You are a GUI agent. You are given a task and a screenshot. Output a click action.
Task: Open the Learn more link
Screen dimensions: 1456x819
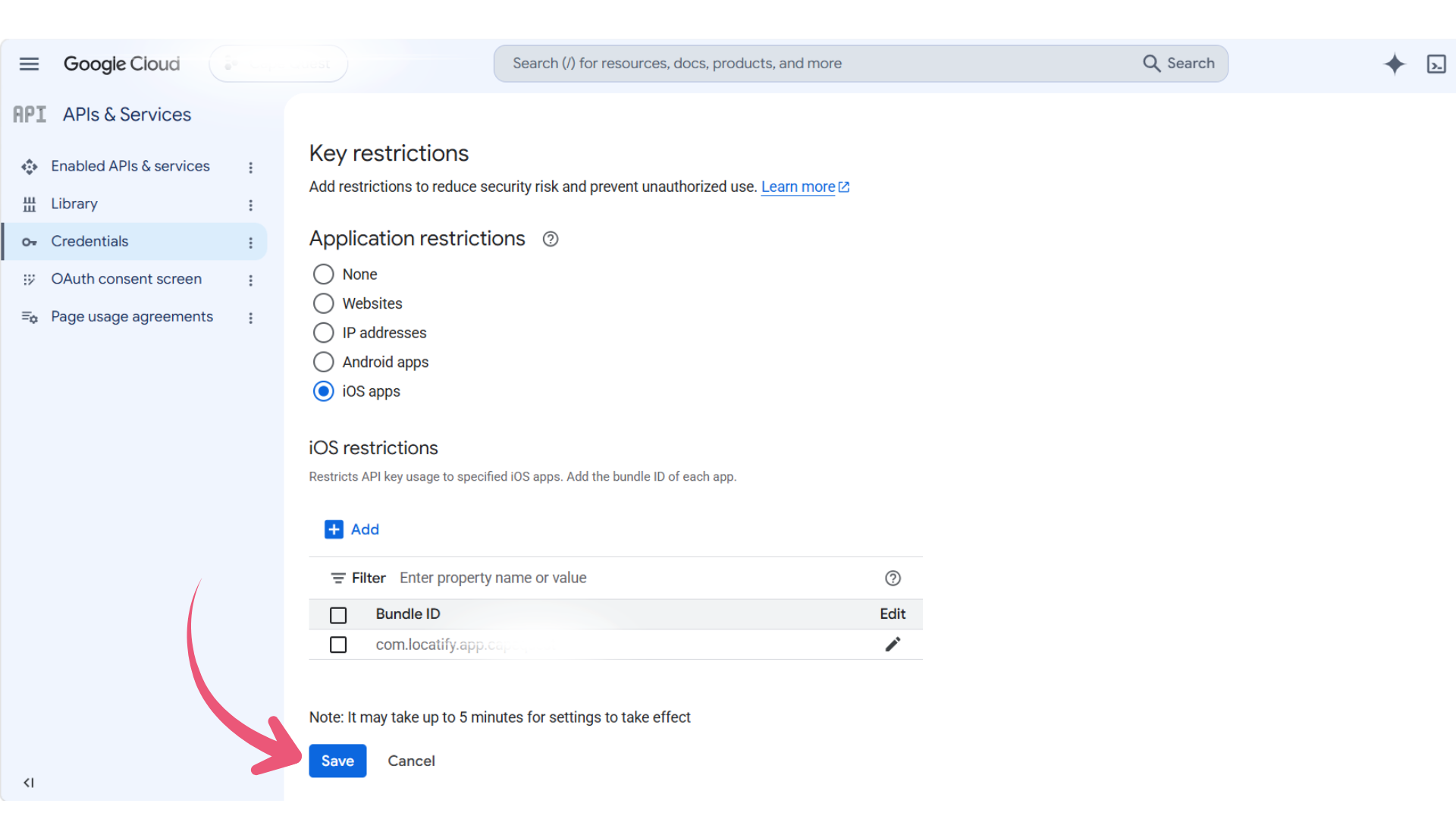click(805, 187)
